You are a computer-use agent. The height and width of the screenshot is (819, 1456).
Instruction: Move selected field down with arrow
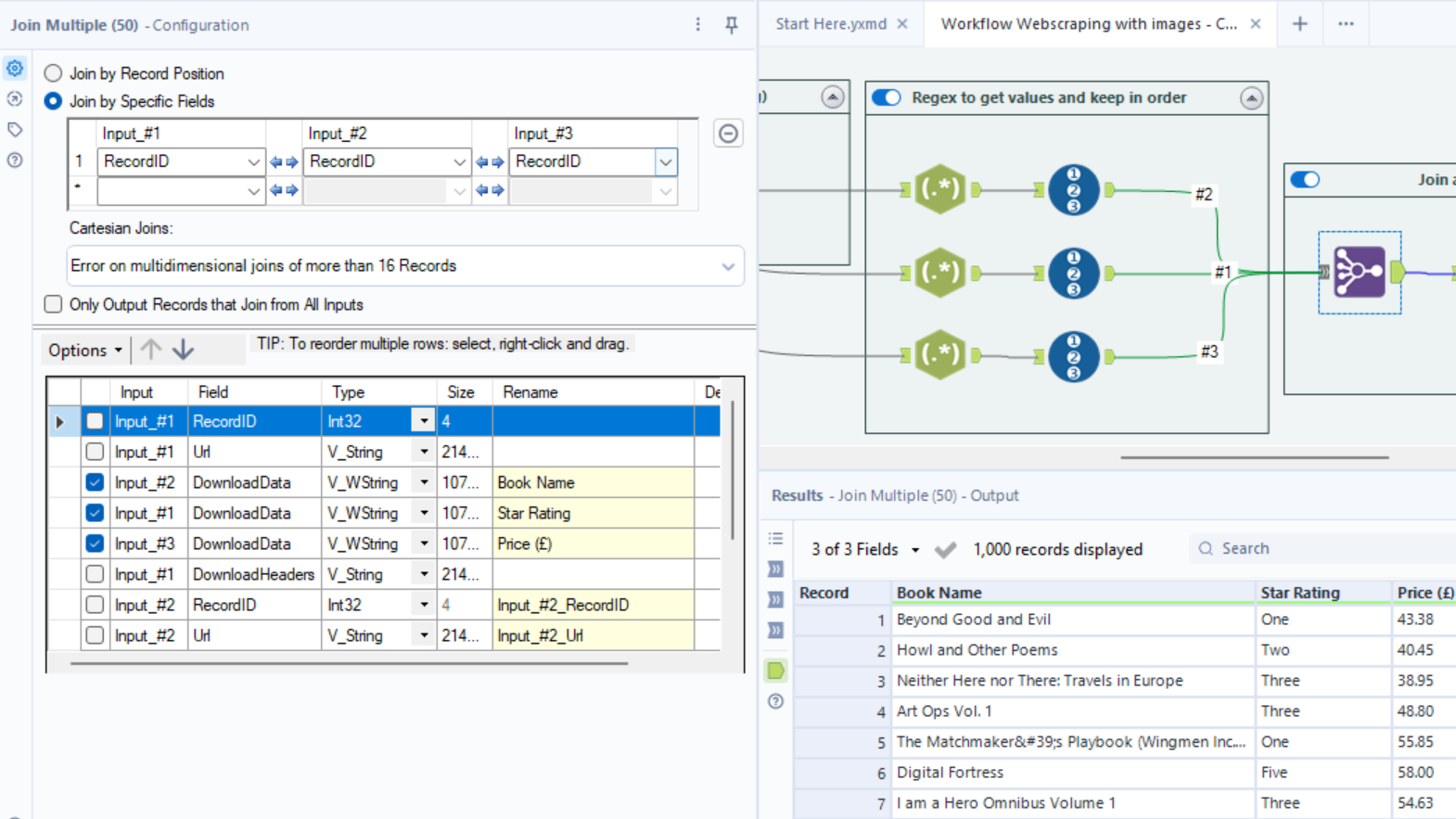coord(184,350)
